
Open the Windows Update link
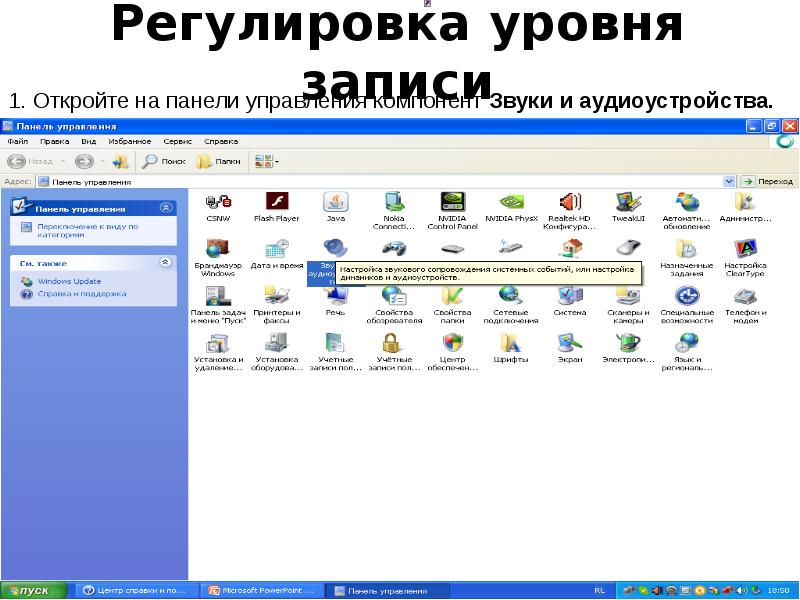69,281
